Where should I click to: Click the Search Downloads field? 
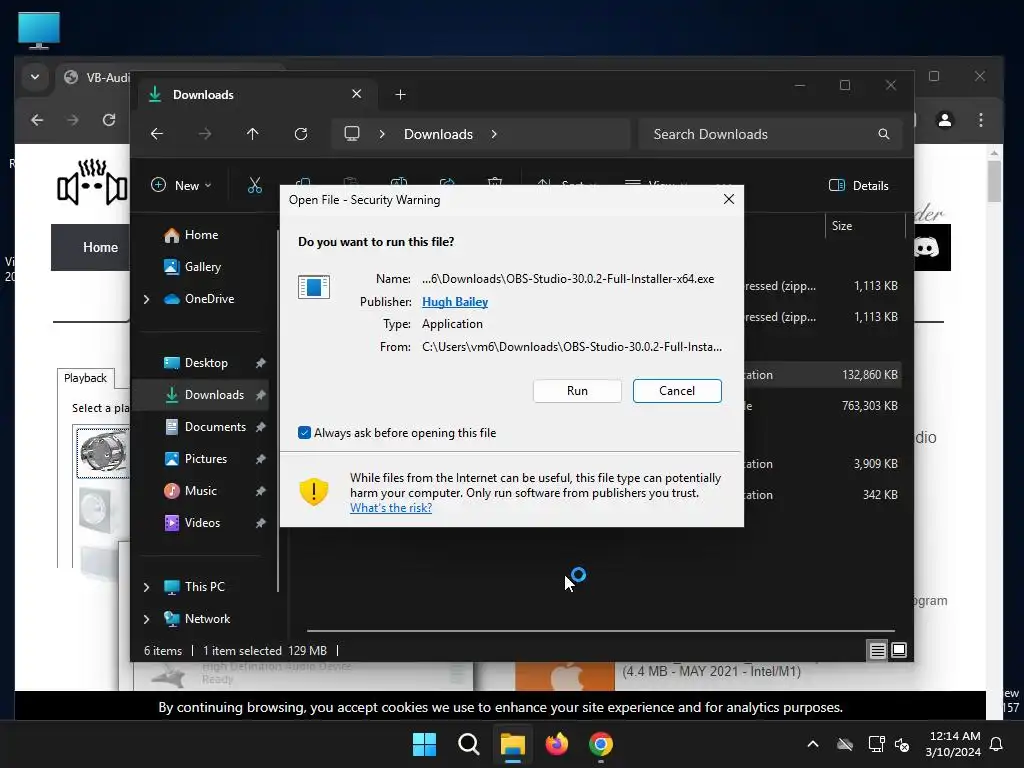pyautogui.click(x=771, y=134)
